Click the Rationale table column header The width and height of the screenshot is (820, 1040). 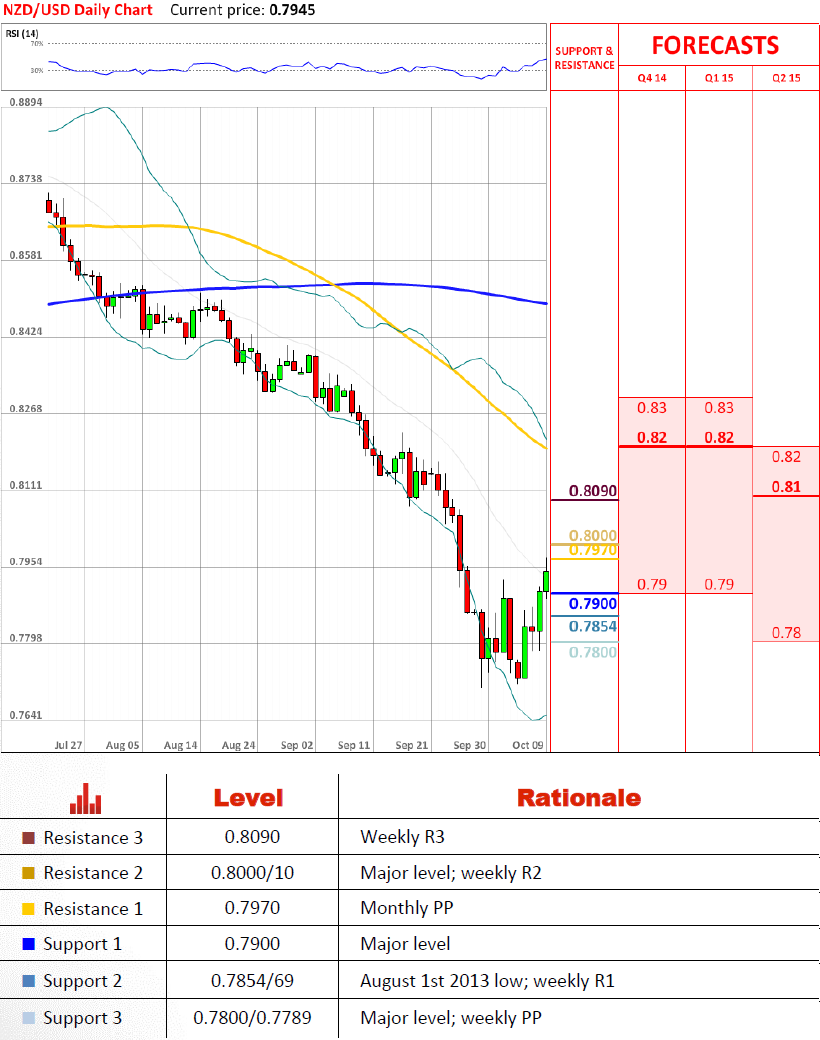coord(579,798)
